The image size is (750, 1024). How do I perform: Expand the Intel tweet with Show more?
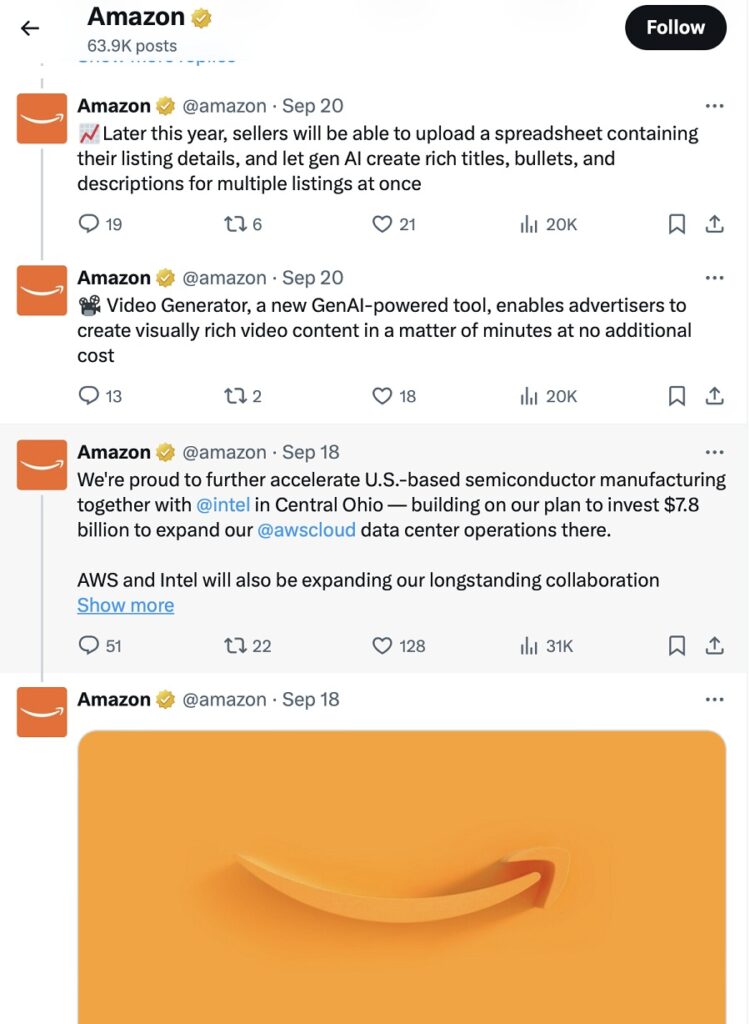pos(125,605)
